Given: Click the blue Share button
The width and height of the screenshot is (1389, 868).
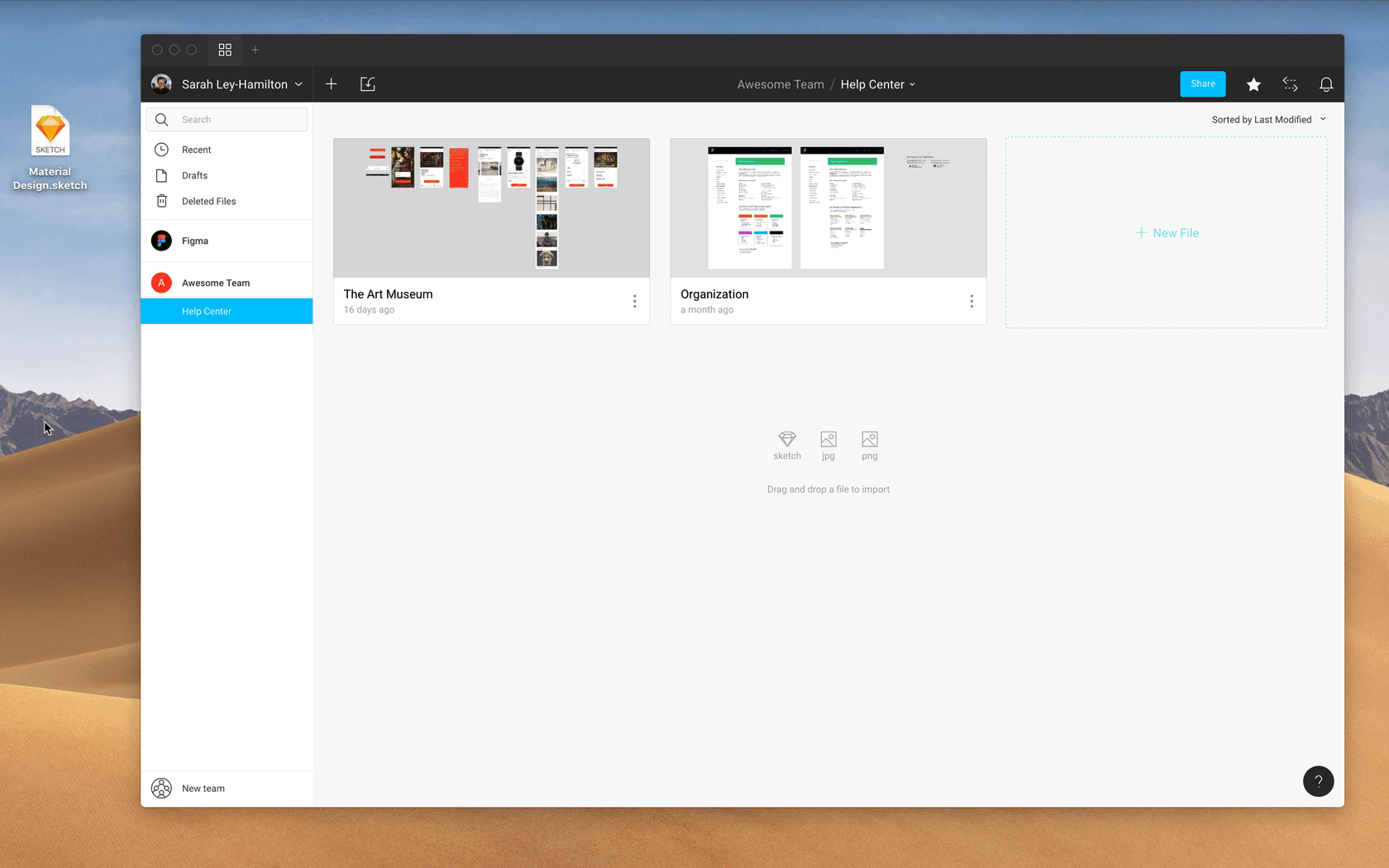Looking at the screenshot, I should pyautogui.click(x=1203, y=83).
